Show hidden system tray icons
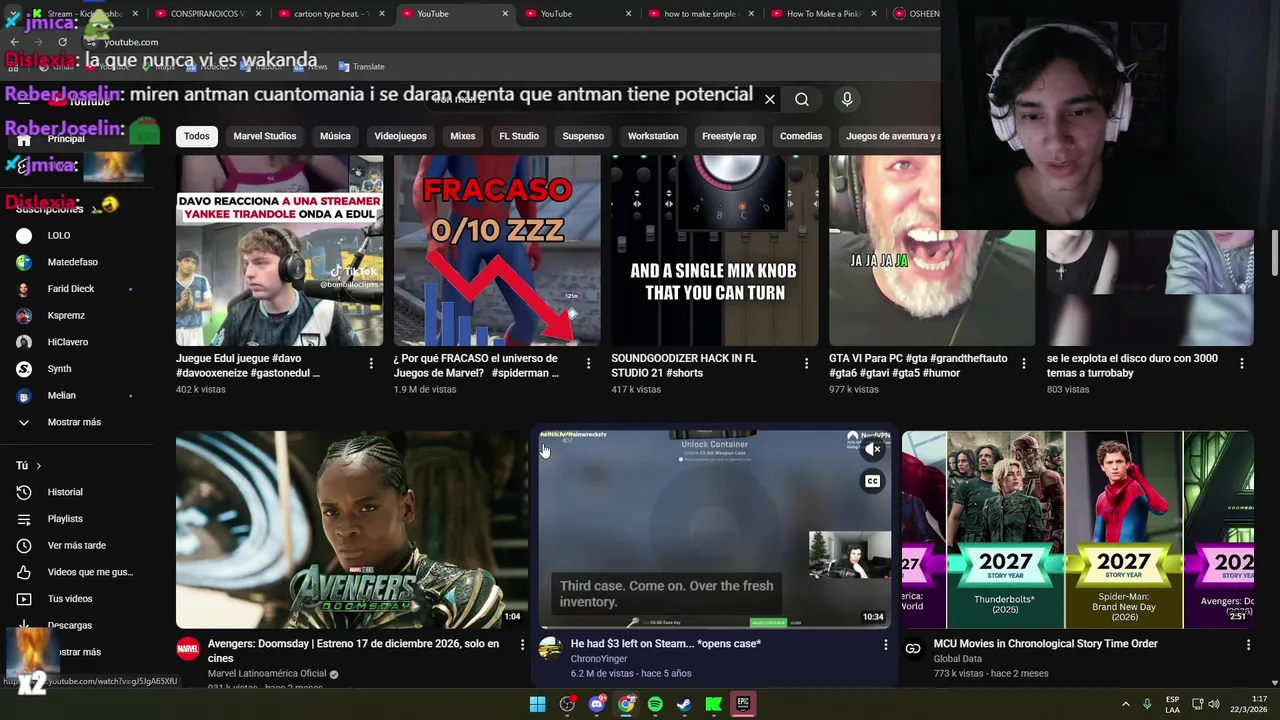 (1125, 704)
